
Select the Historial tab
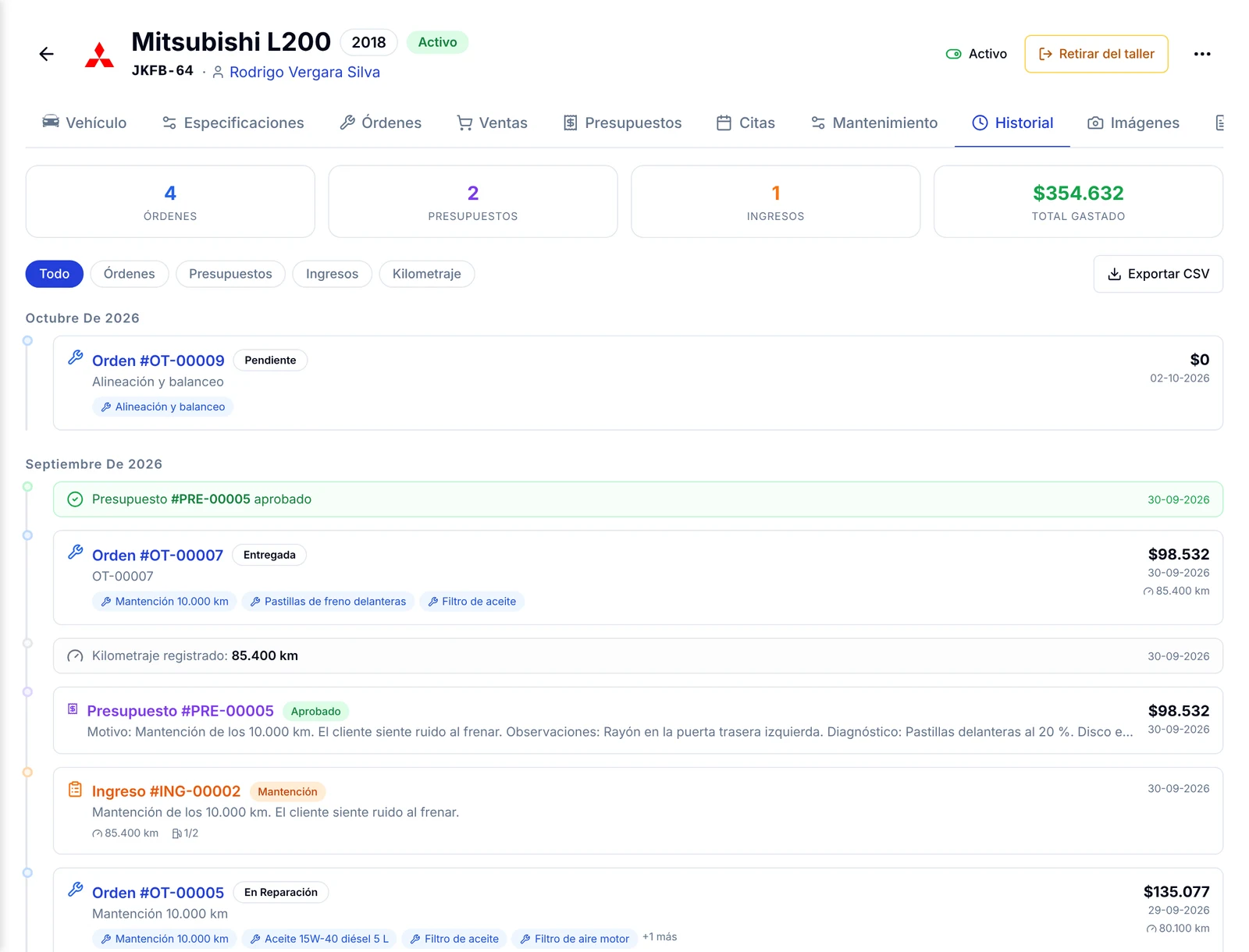pyautogui.click(x=1012, y=123)
